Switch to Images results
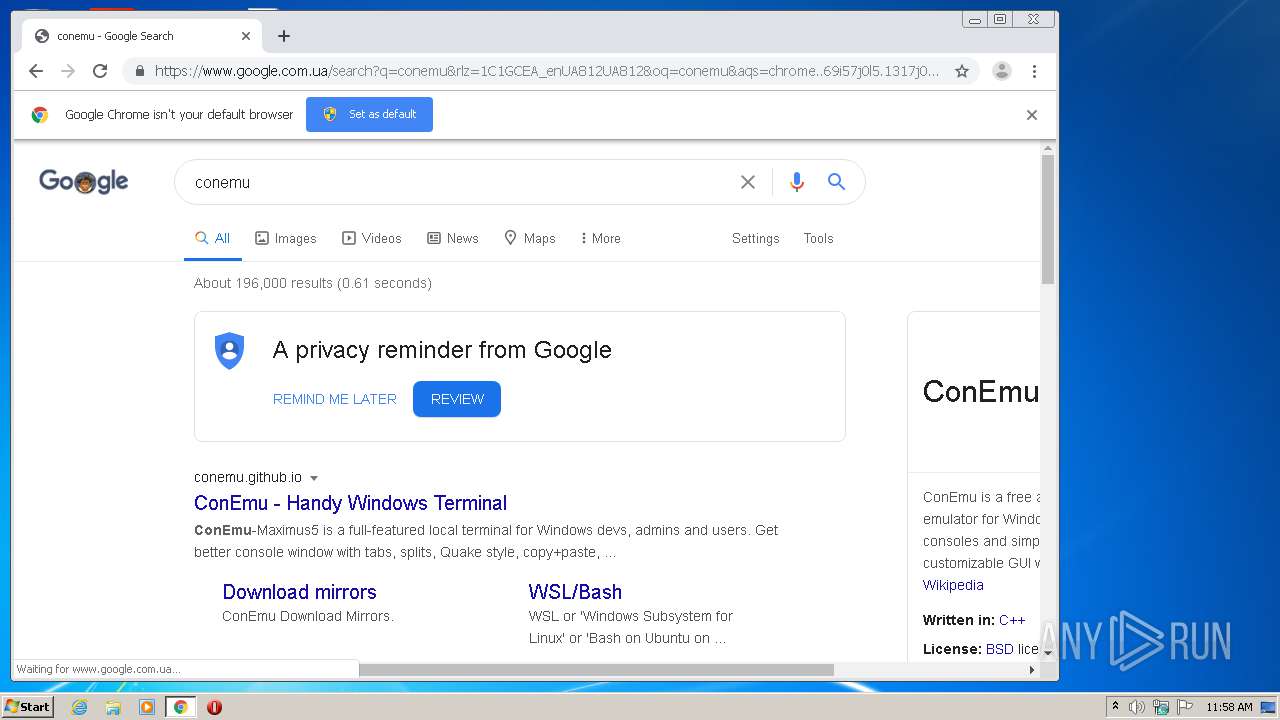This screenshot has height=720, width=1280. coord(286,238)
